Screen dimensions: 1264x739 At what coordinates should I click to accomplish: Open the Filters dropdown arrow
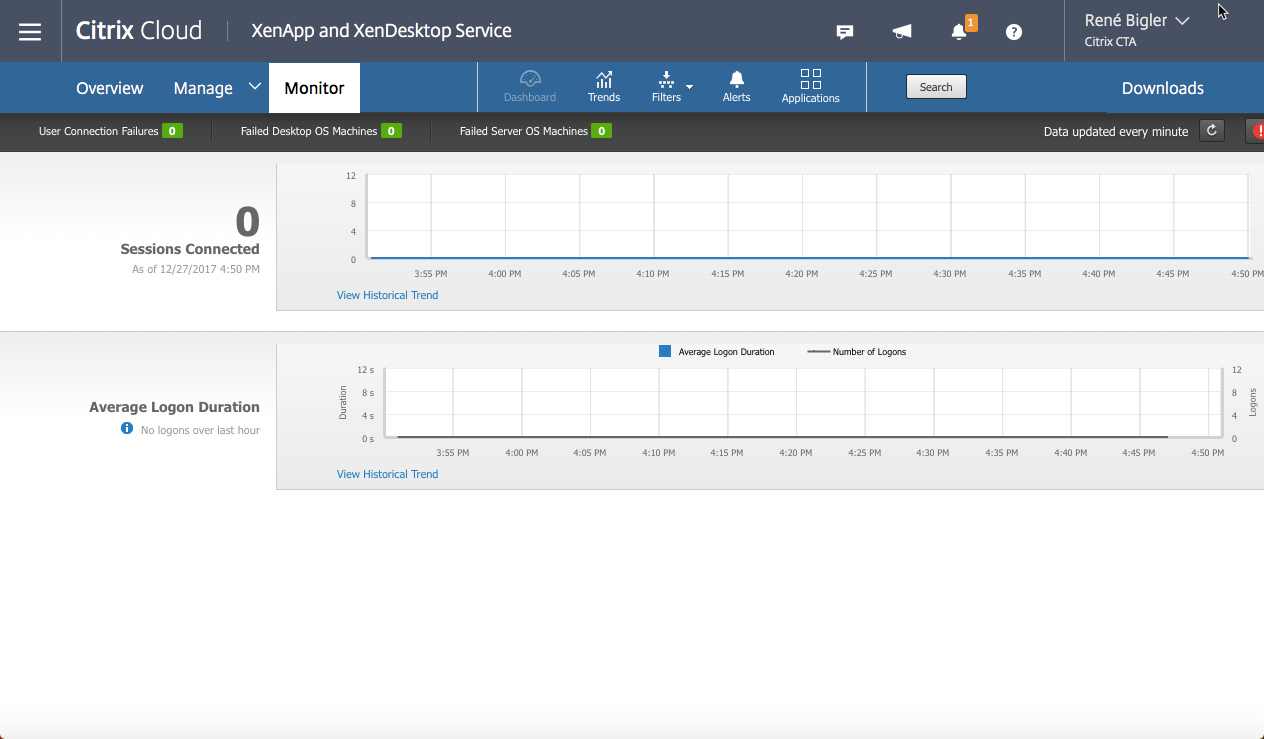tap(690, 88)
